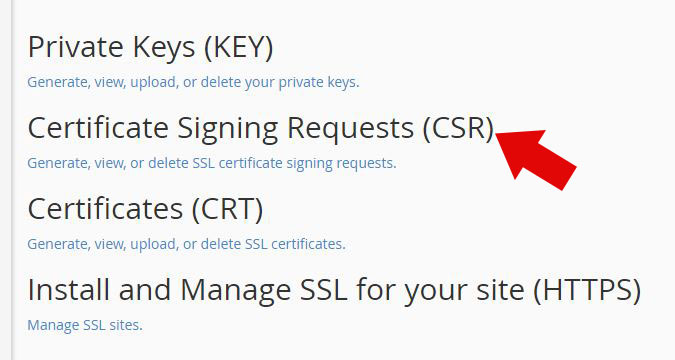Select the Private Keys (KEY) heading
675x360 pixels.
coord(150,47)
